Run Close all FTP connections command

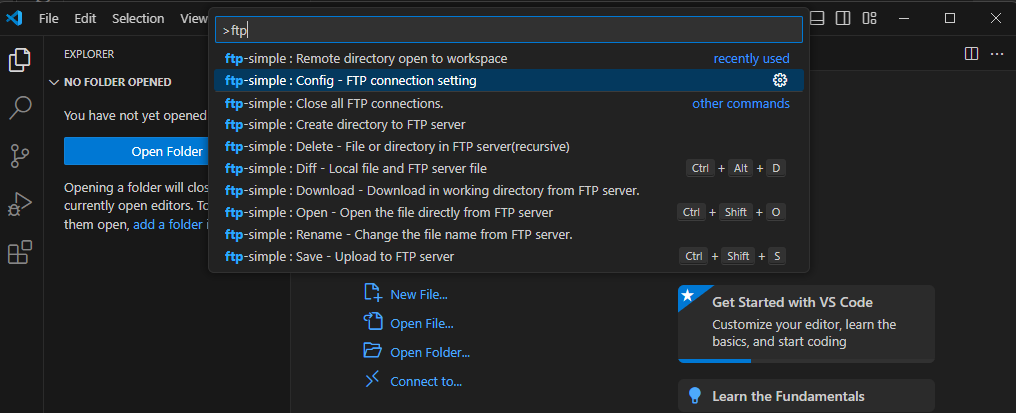coord(509,103)
